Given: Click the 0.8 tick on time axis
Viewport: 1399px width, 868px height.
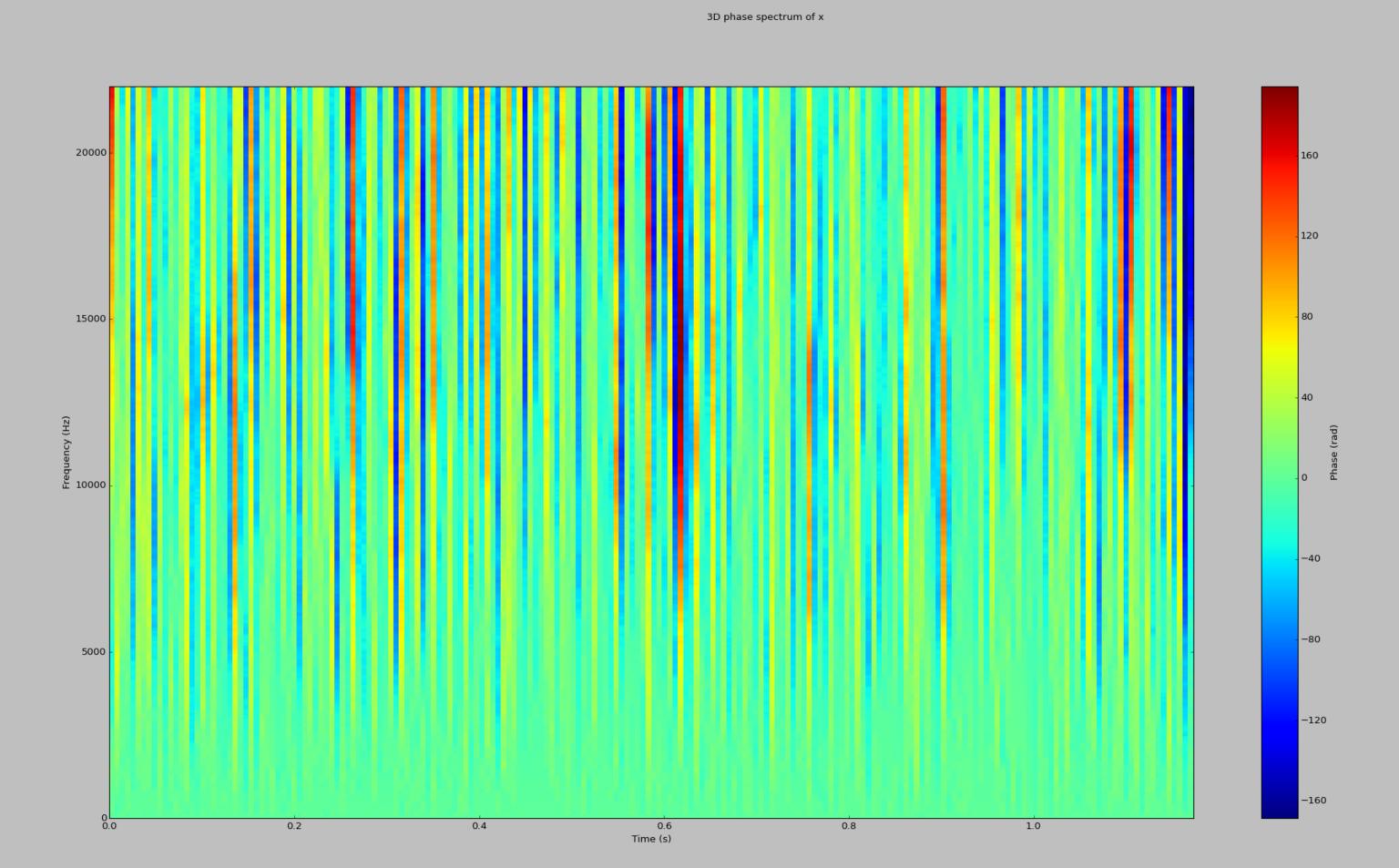Looking at the screenshot, I should tap(849, 826).
